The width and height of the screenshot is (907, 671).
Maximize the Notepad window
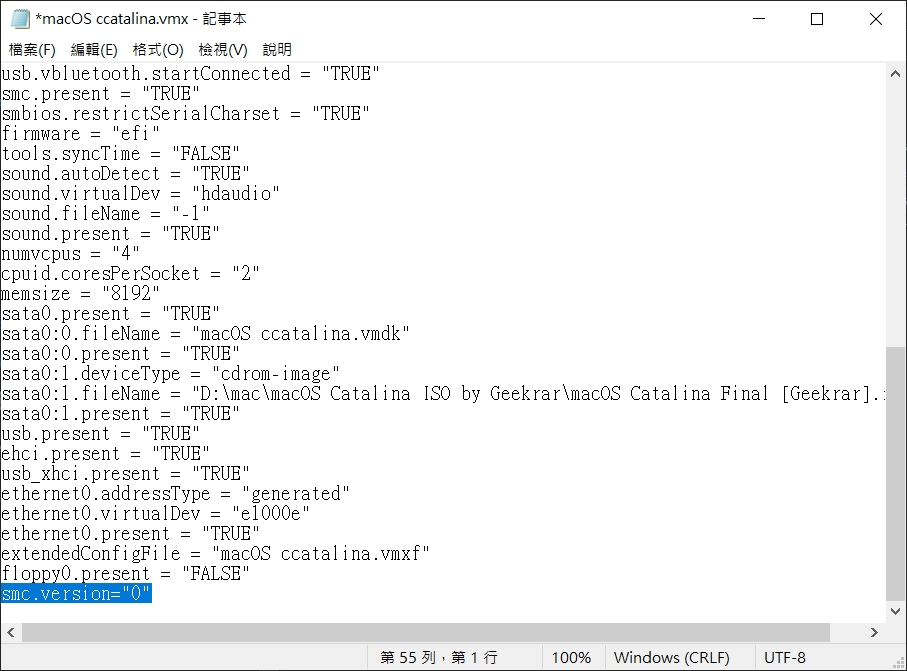coord(817,19)
